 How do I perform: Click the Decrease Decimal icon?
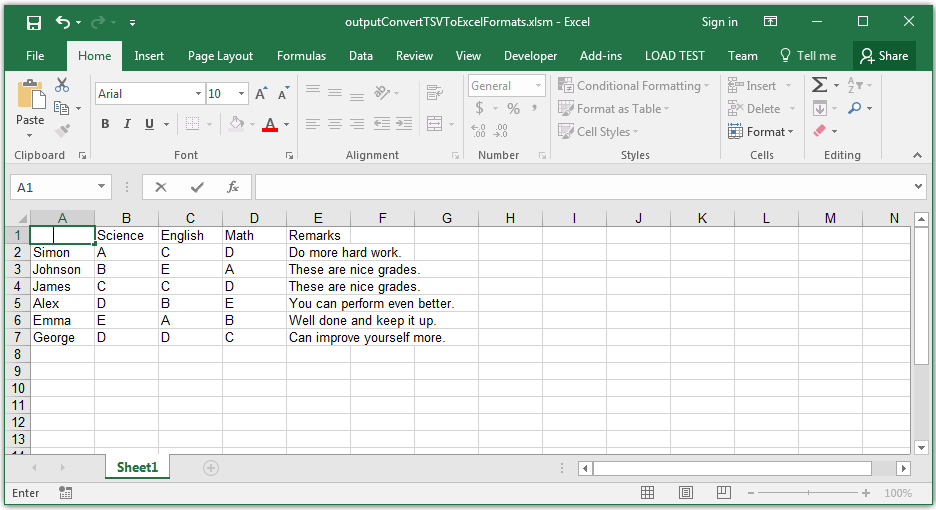[501, 131]
